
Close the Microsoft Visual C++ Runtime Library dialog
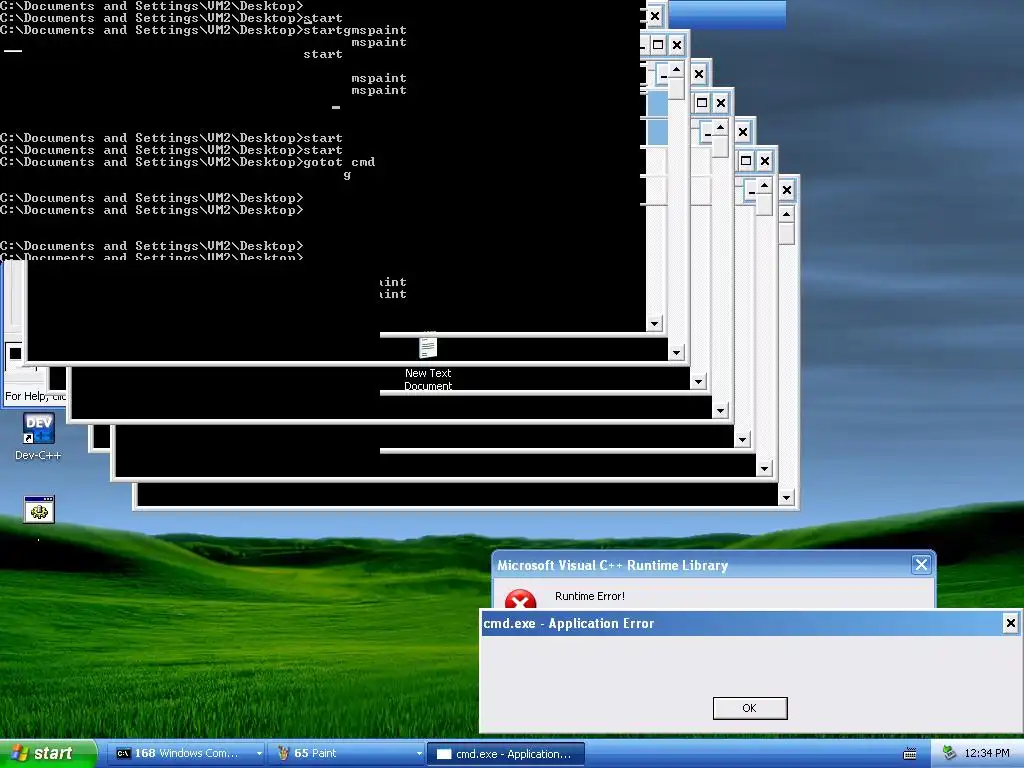coord(921,565)
